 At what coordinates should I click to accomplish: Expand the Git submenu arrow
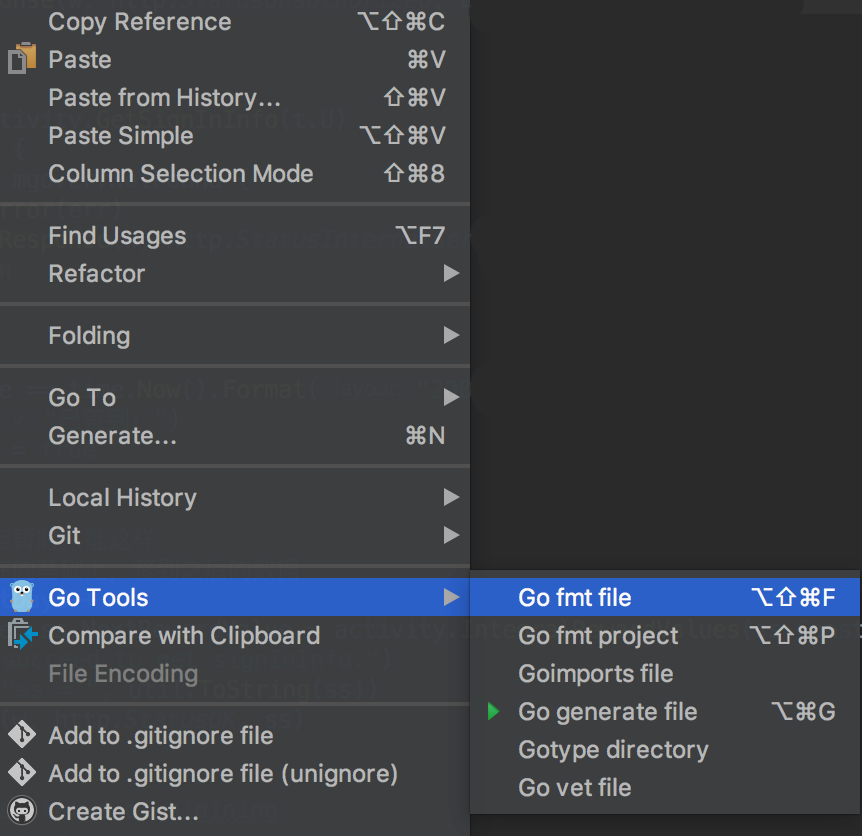tap(451, 535)
